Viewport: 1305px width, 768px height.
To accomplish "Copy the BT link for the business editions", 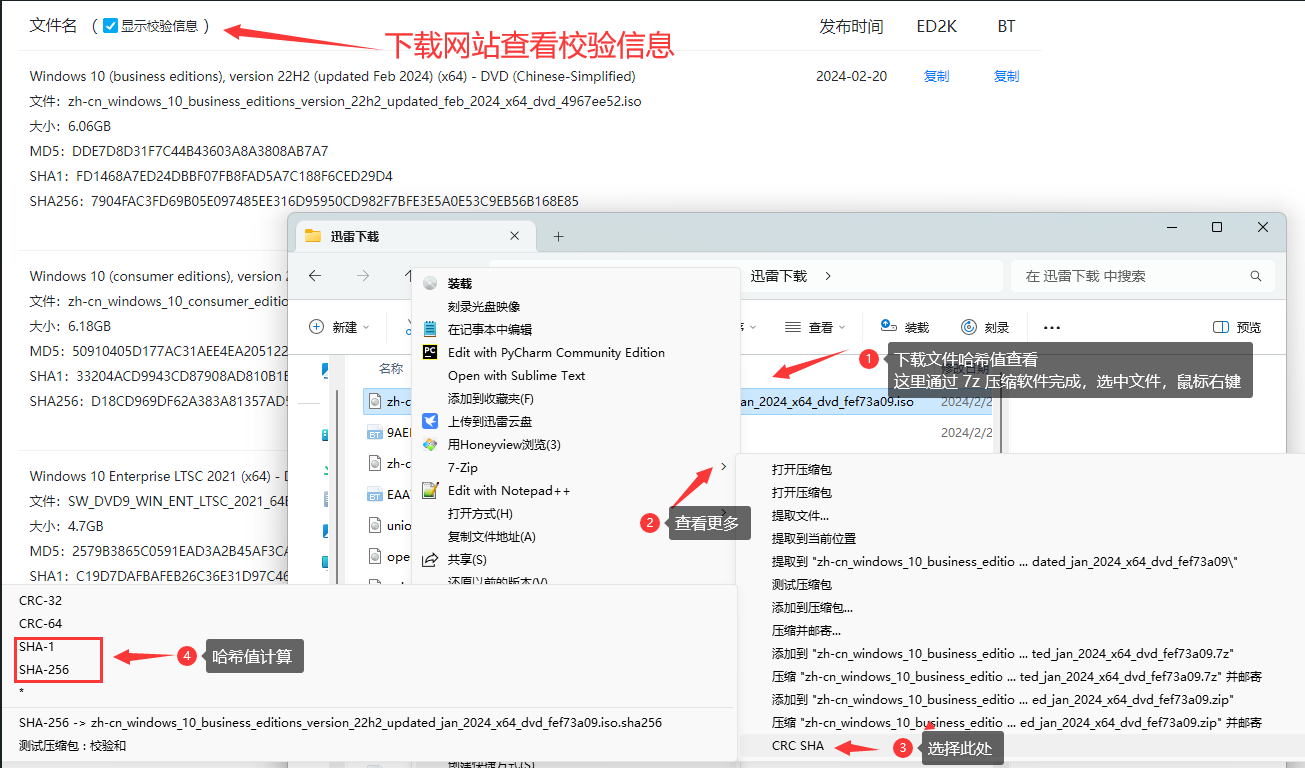I will pos(1006,76).
